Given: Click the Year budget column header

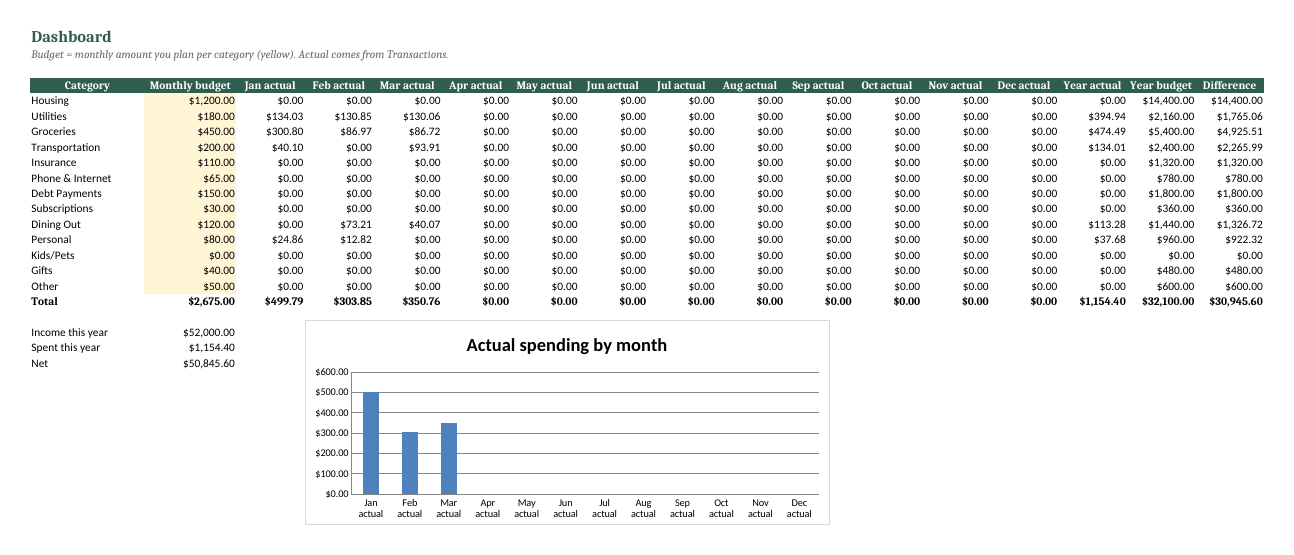Looking at the screenshot, I should pos(1161,85).
